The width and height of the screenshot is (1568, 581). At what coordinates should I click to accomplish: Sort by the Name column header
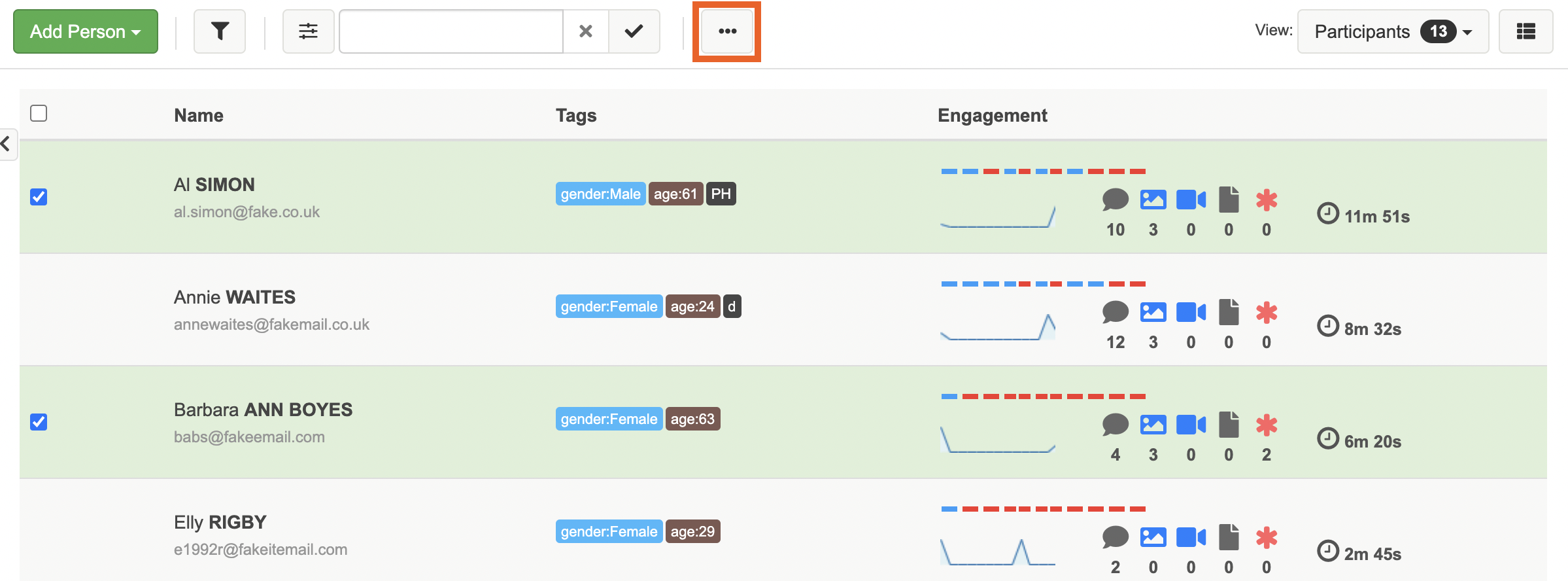199,116
